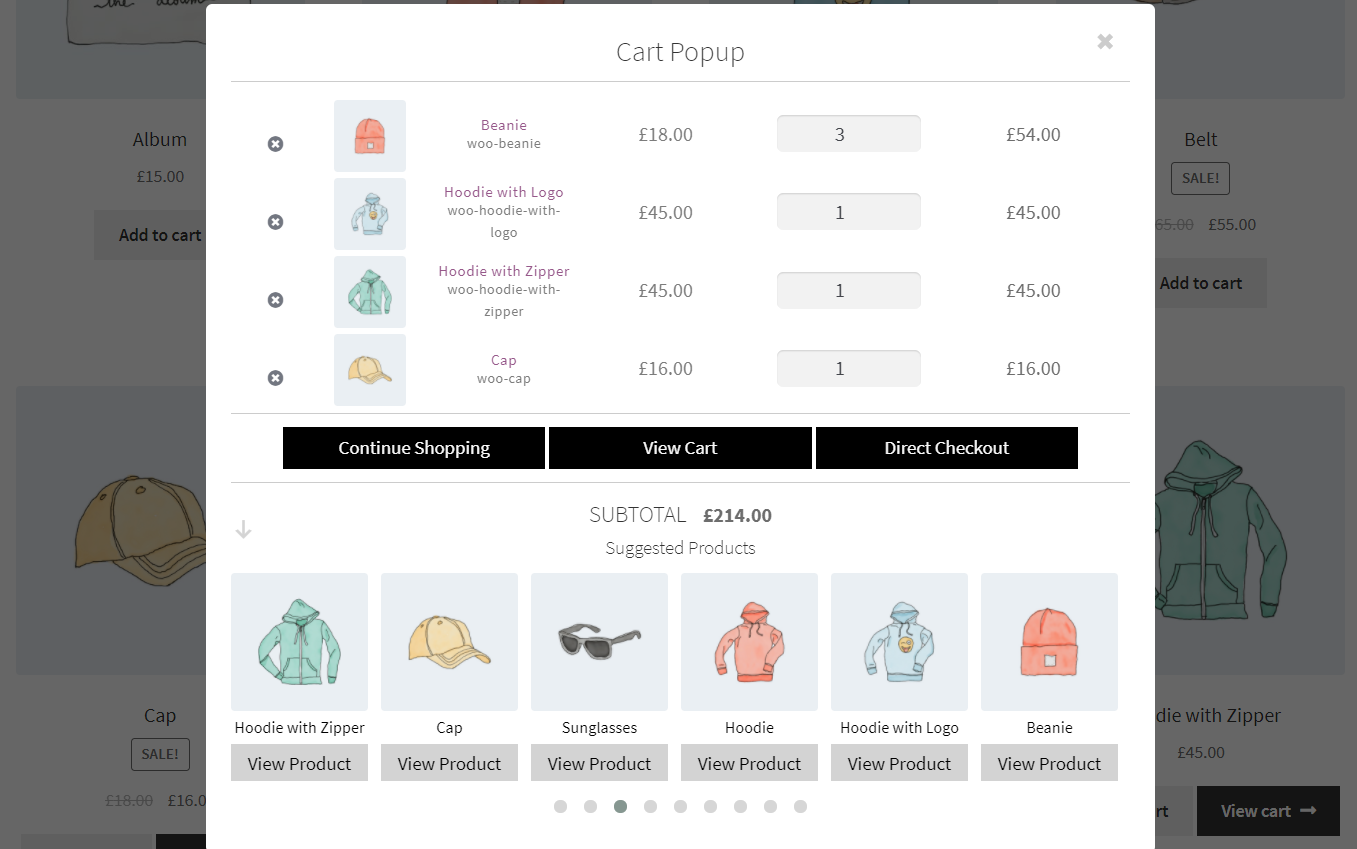
Task: Click the Cap thumbnail in the cart list
Action: tap(369, 369)
